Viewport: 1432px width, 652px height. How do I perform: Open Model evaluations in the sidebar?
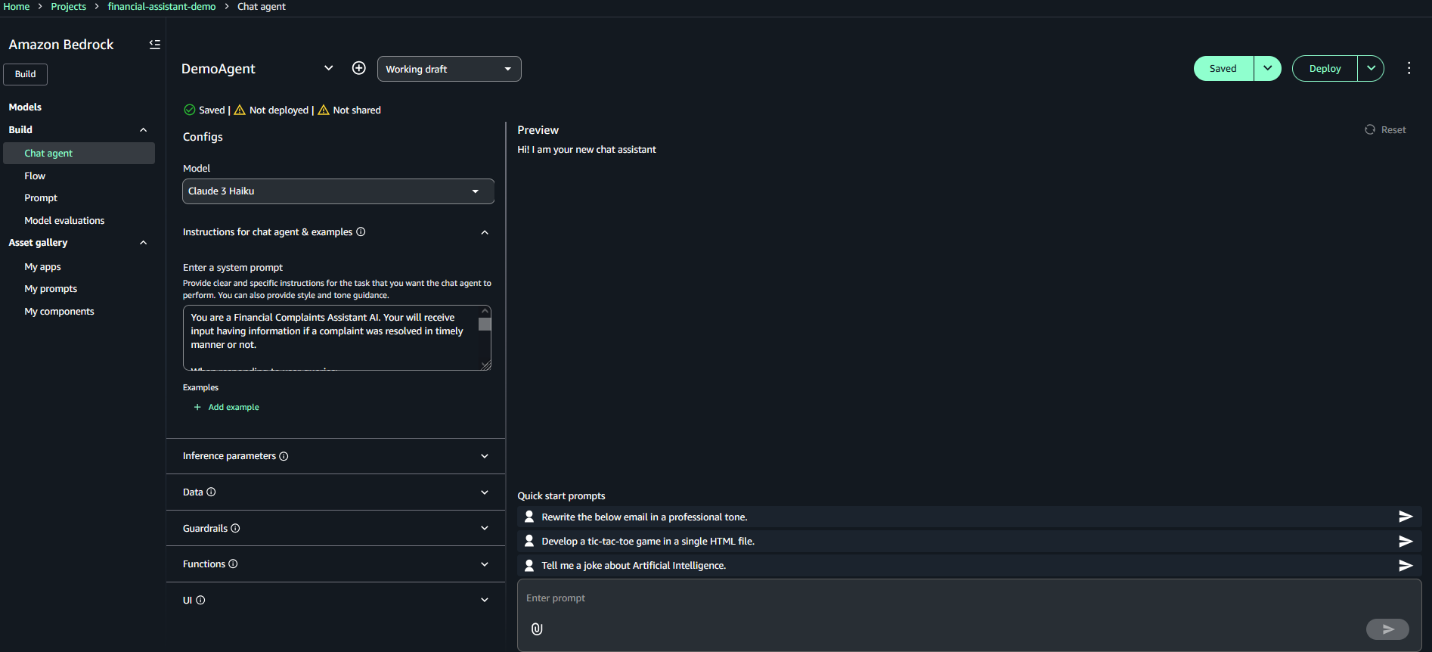pos(64,220)
